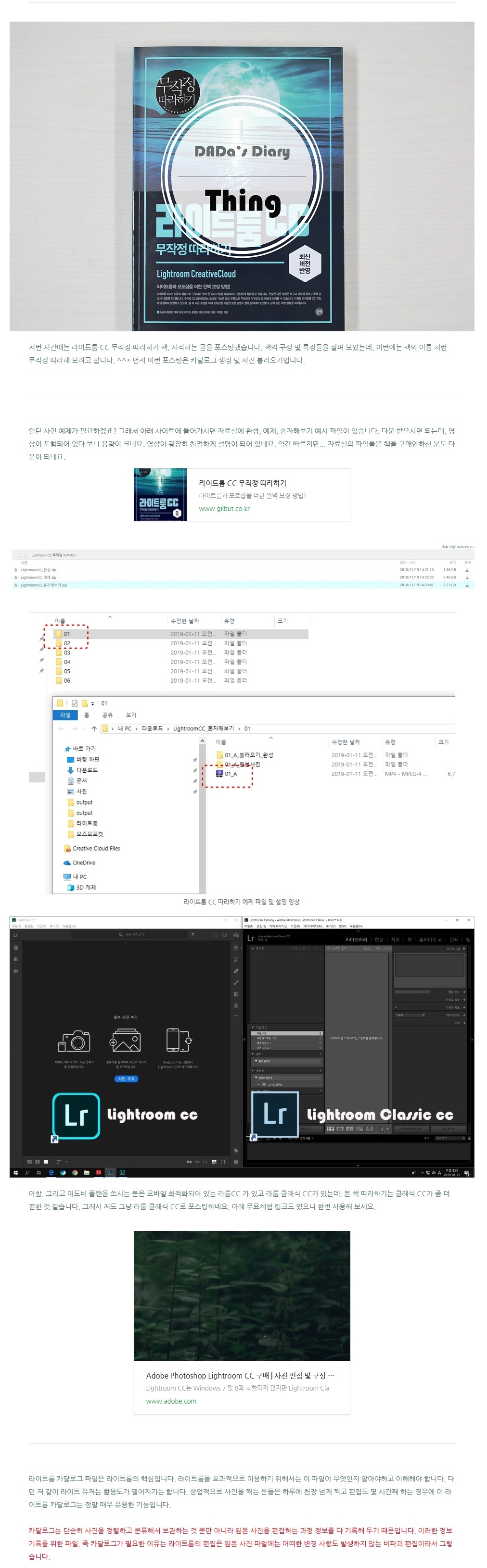Open the 라이트룸 CC 무작정 따라하기 link card title
Image resolution: width=487 pixels, height=1568 pixels.
coord(243,483)
